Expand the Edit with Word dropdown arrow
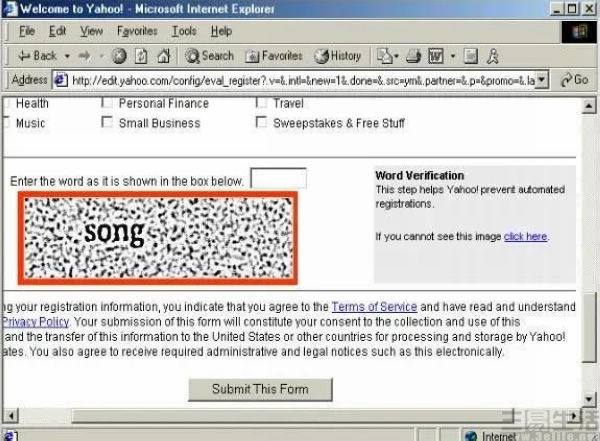Image resolution: width=600 pixels, height=441 pixels. 453,56
